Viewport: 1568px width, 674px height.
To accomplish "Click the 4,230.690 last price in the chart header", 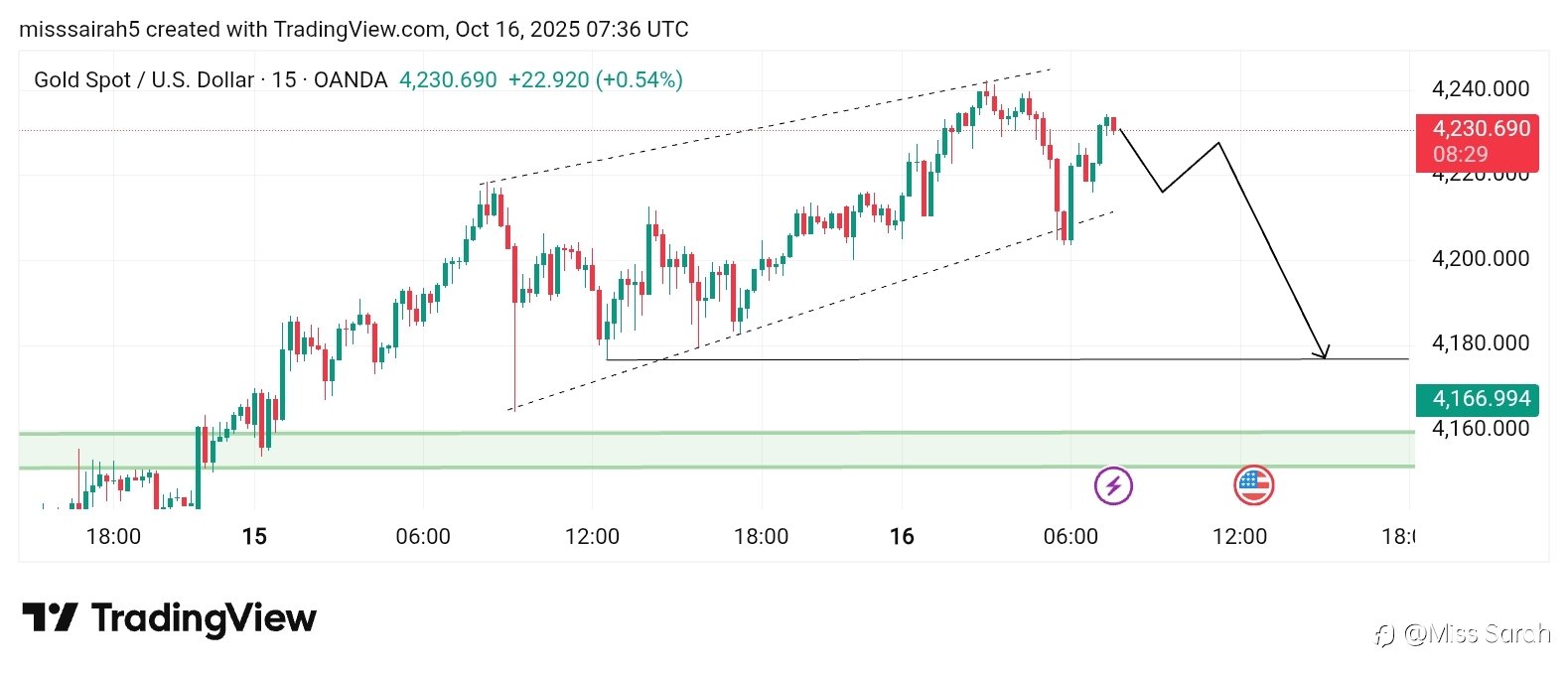I will (448, 80).
